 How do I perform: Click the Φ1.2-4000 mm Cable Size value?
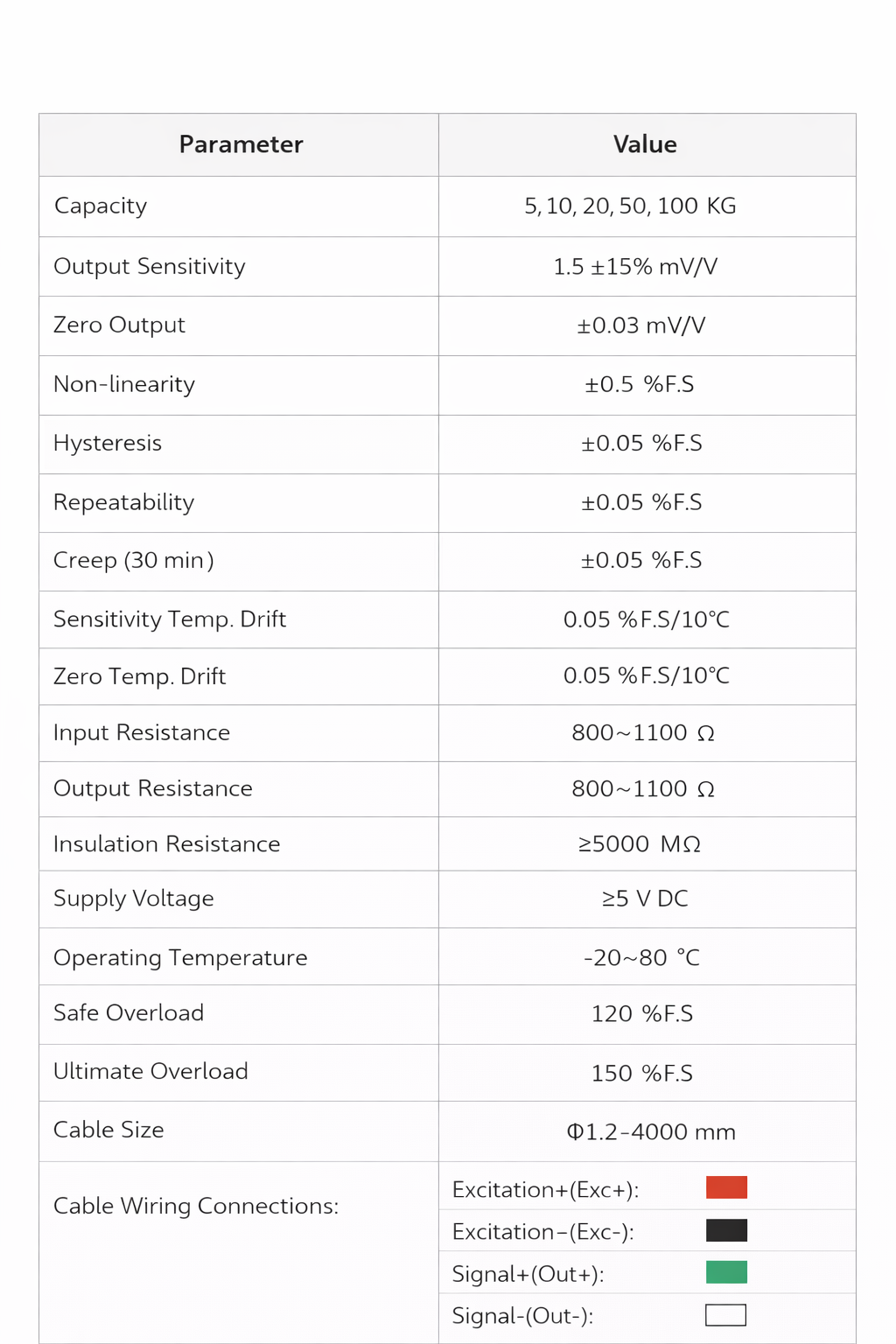click(x=651, y=1132)
